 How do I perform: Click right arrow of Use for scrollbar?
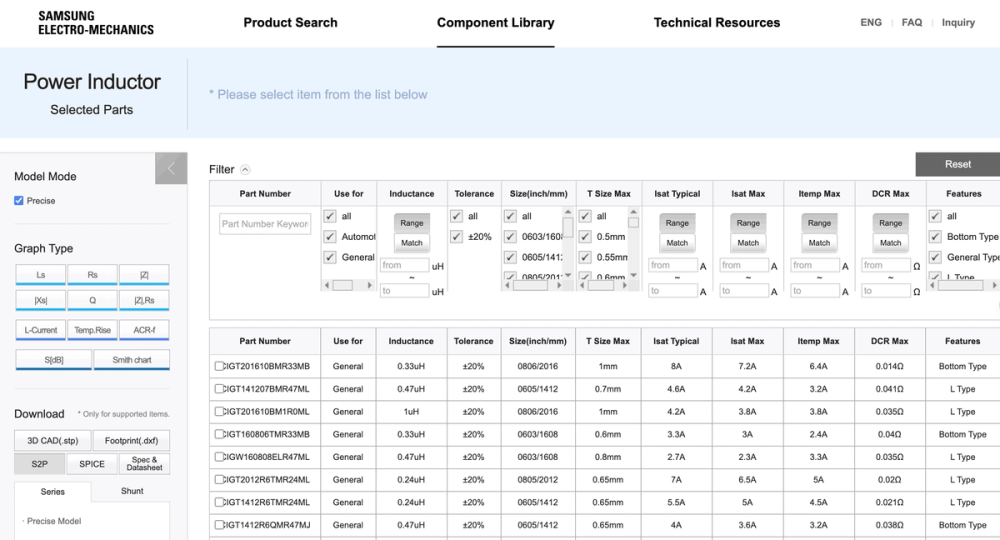[x=369, y=285]
